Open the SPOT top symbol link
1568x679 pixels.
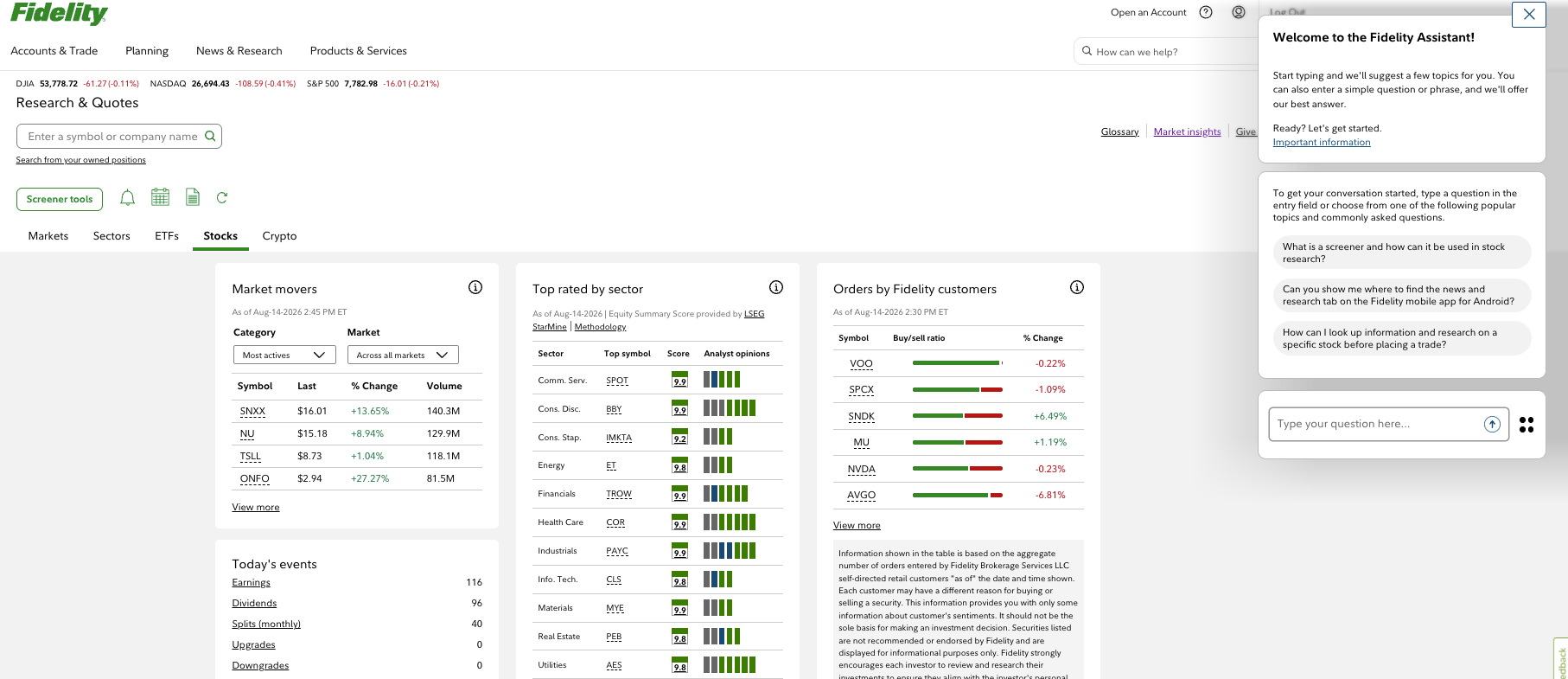click(x=617, y=380)
